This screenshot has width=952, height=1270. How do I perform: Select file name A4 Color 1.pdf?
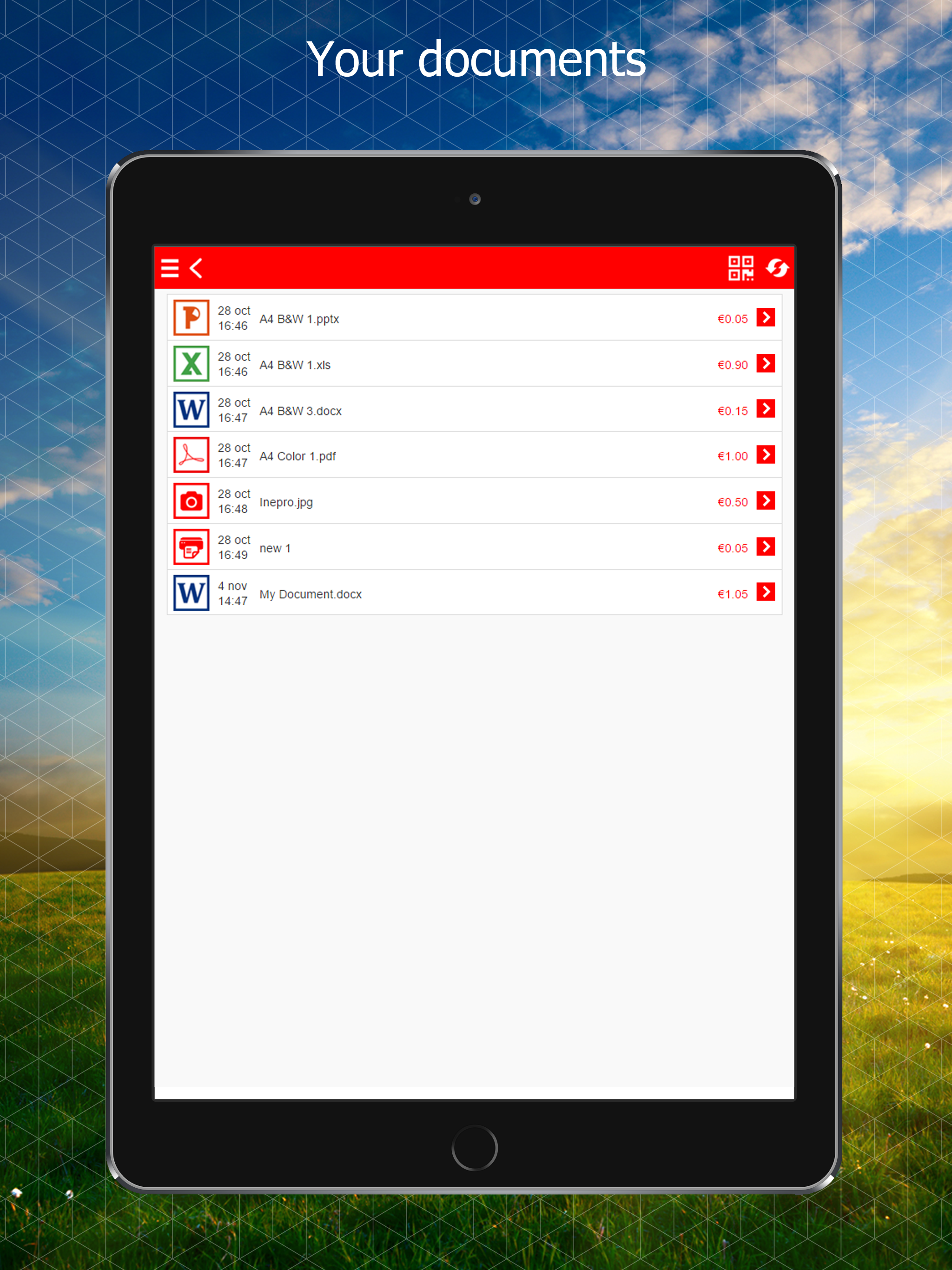(297, 456)
